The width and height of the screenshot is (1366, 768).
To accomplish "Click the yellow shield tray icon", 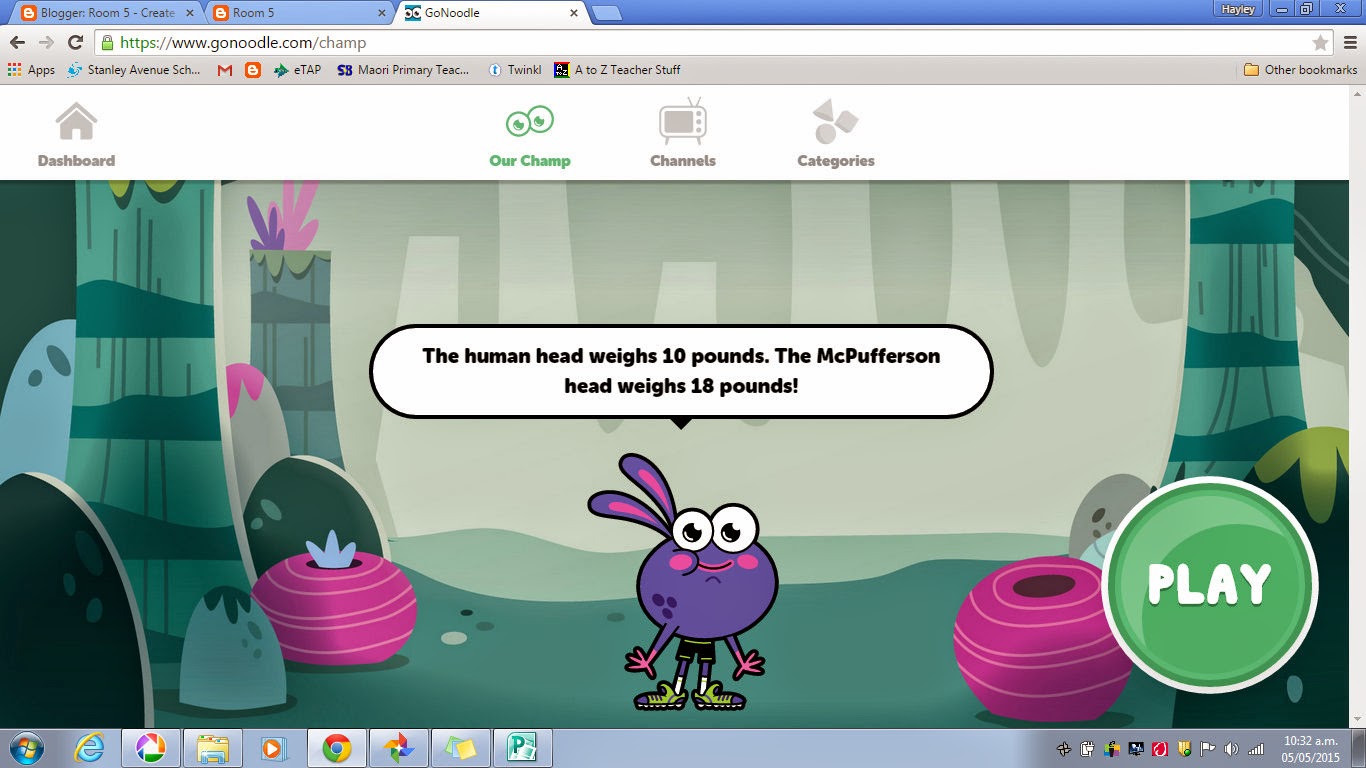I will pyautogui.click(x=1184, y=749).
